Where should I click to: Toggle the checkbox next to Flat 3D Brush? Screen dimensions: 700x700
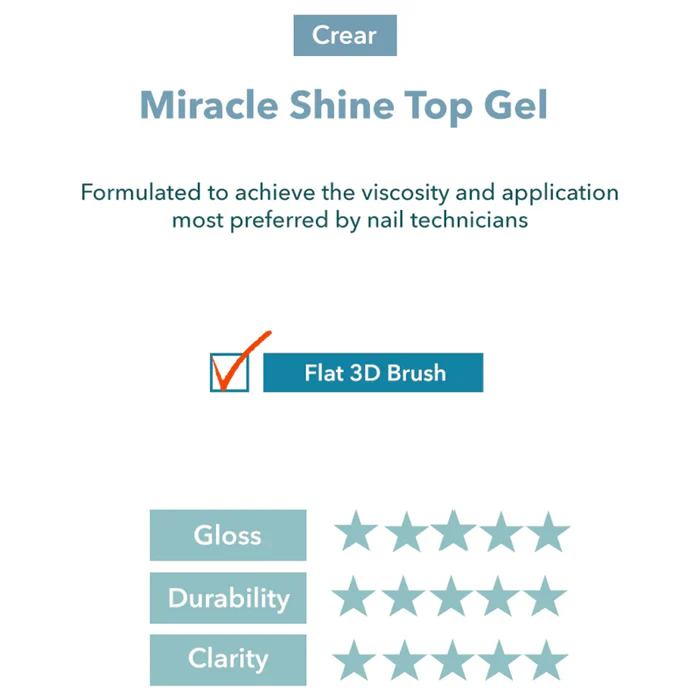230,373
